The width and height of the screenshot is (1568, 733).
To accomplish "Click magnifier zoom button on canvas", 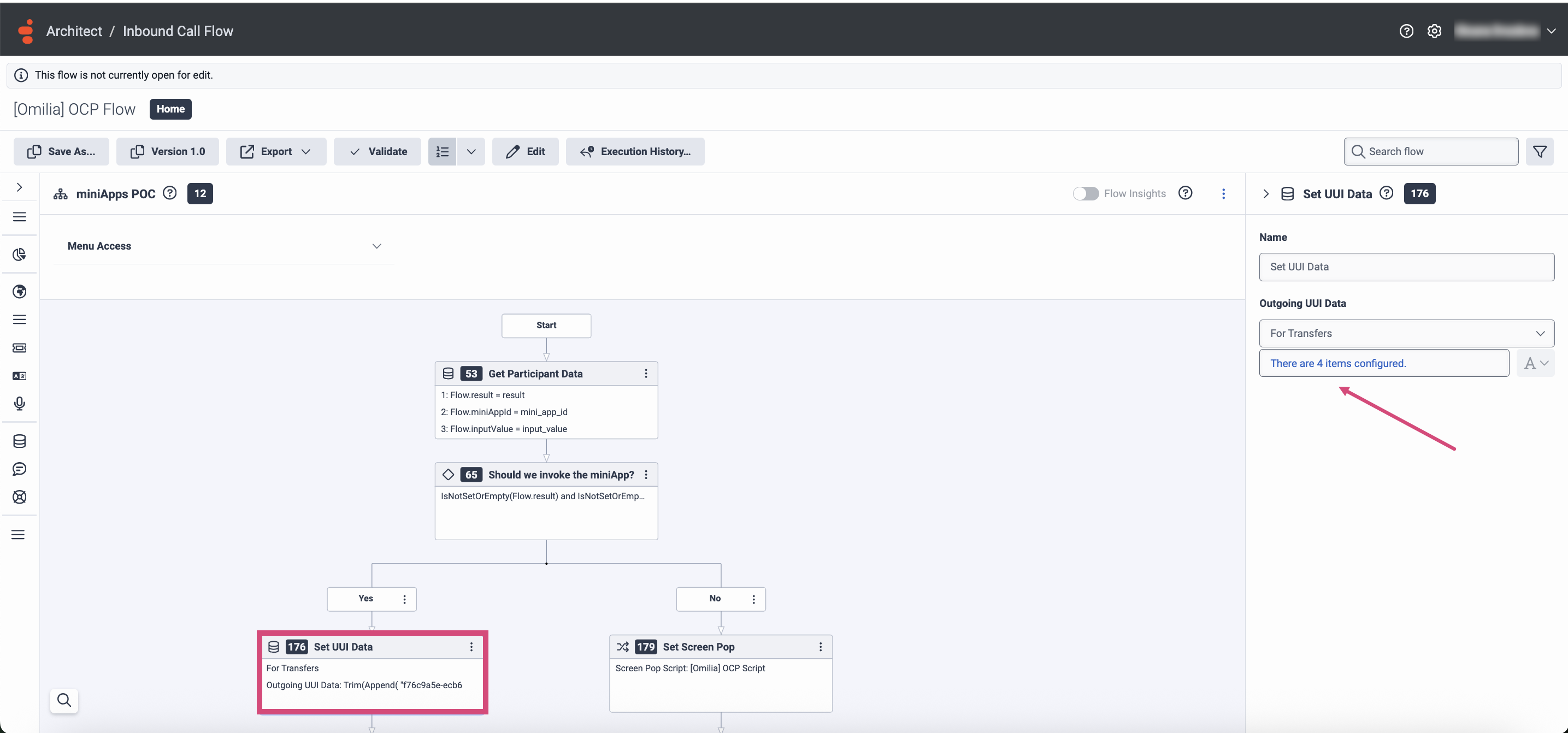I will 64,700.
